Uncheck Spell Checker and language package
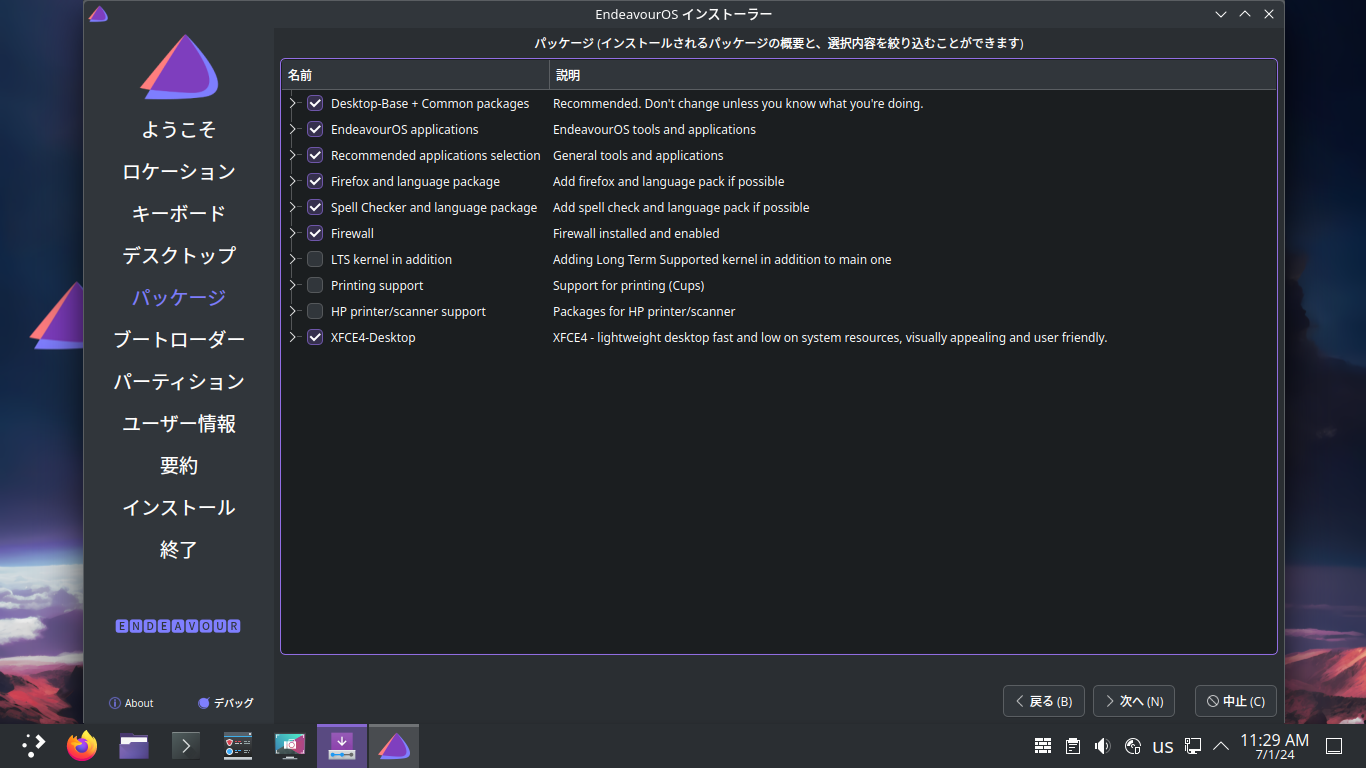The image size is (1366, 768). pos(315,207)
